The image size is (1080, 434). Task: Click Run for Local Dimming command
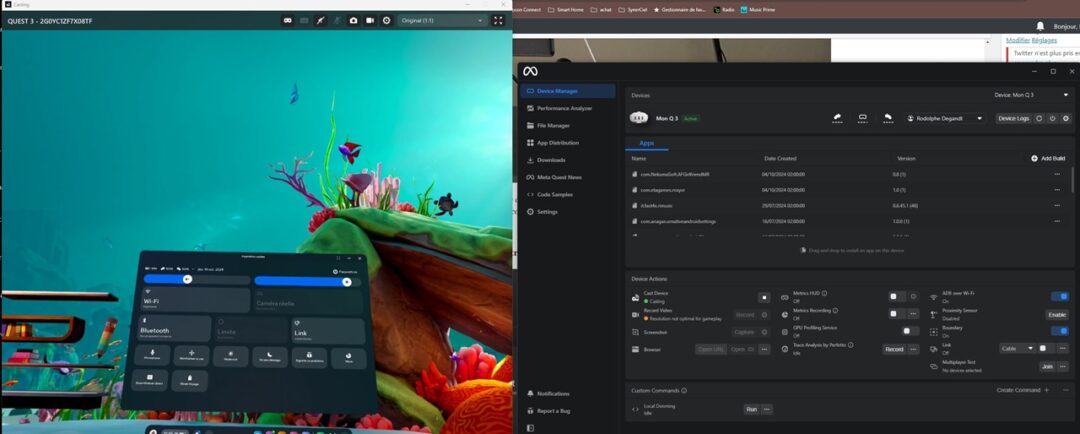pyautogui.click(x=751, y=409)
